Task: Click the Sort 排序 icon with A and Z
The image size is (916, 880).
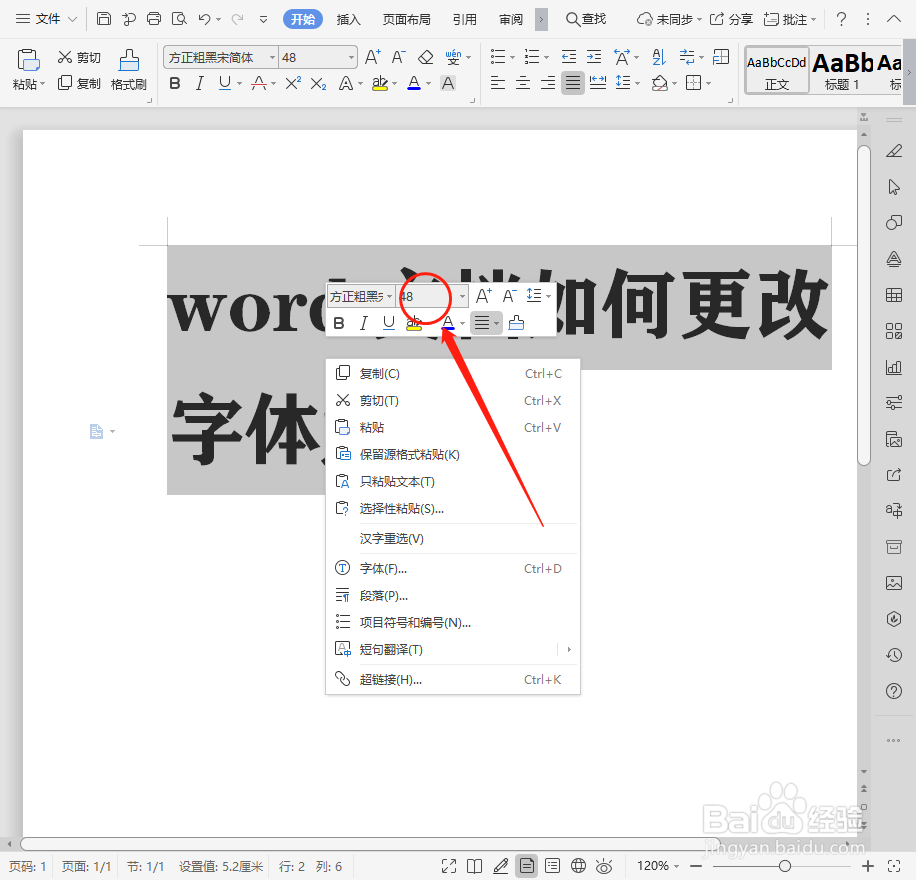Action: (x=659, y=57)
